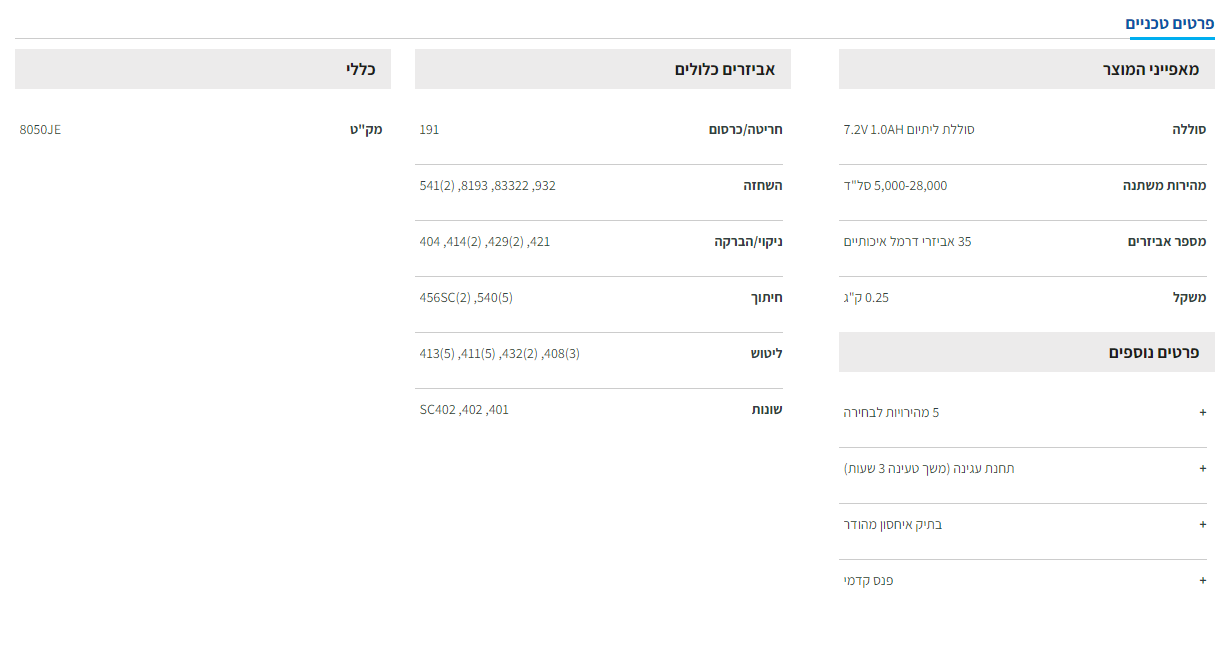Click the 7.2V 1.0AH battery value

pyautogui.click(x=908, y=130)
